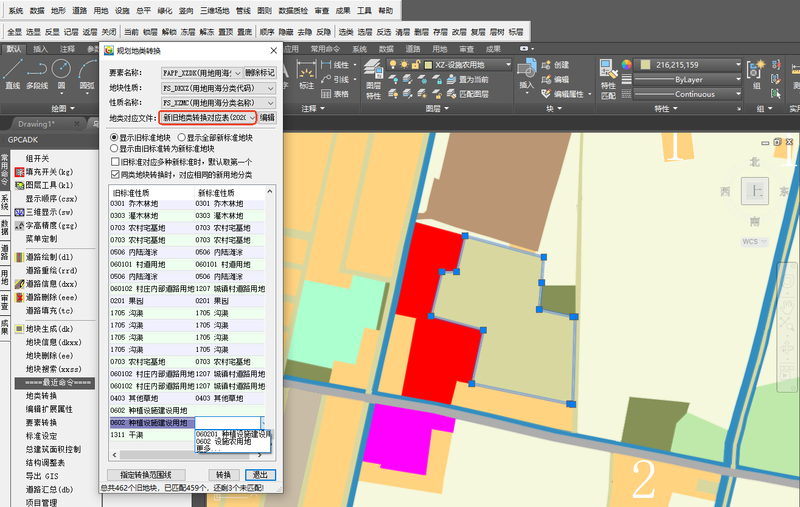
Task: Open the 用地 item in the top menu bar
Action: click(101, 10)
